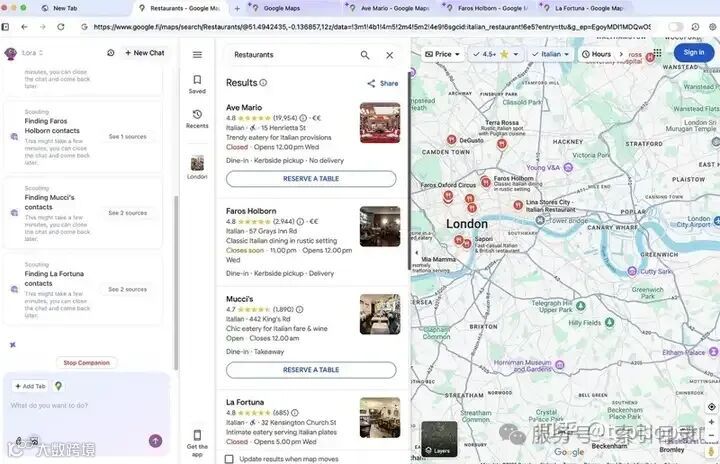The width and height of the screenshot is (720, 464).
Task: Click the Lina Stores City map pin
Action: 518,205
